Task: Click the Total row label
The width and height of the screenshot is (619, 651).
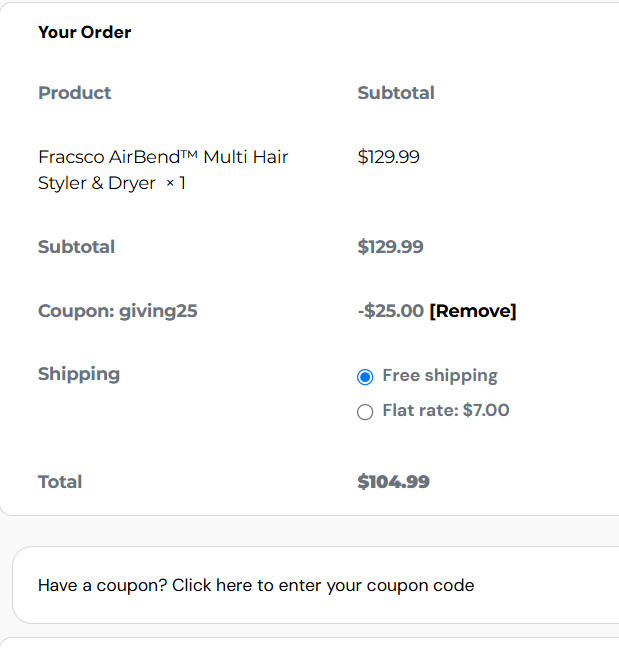Action: (60, 482)
